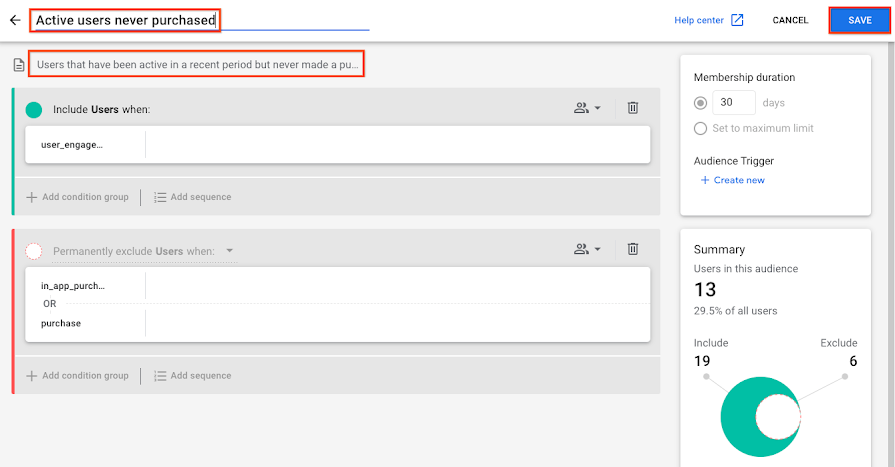Click CANCEL at the top
This screenshot has height=467, width=895.
(790, 21)
